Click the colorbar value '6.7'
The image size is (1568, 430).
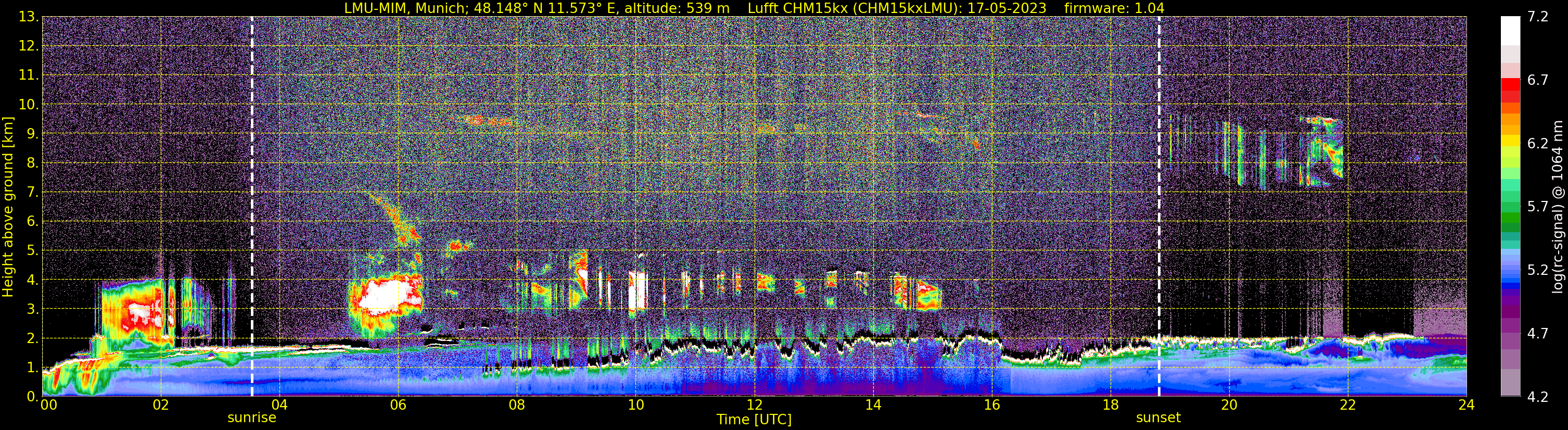click(x=1538, y=80)
